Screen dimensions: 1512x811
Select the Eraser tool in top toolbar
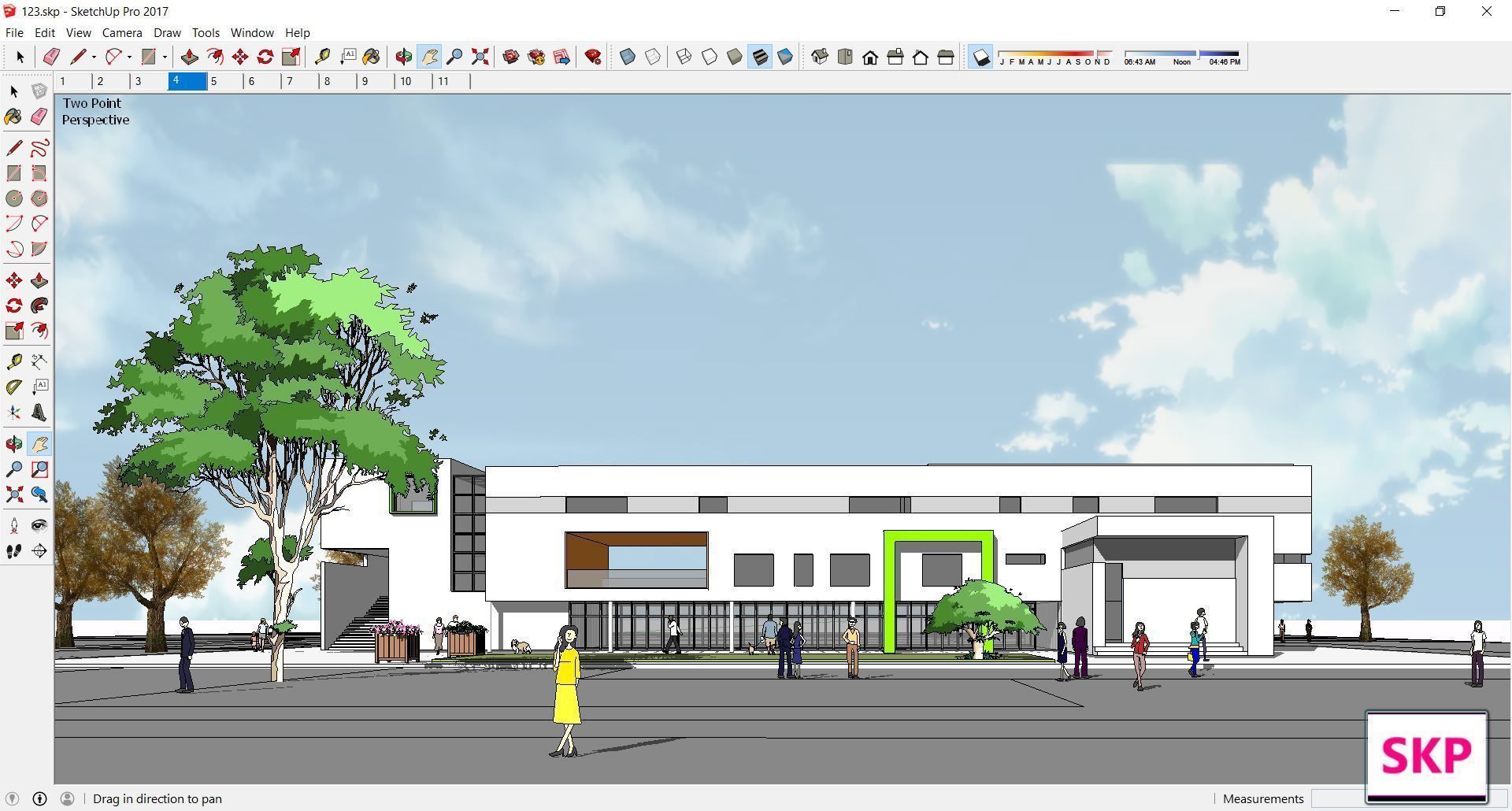(52, 57)
